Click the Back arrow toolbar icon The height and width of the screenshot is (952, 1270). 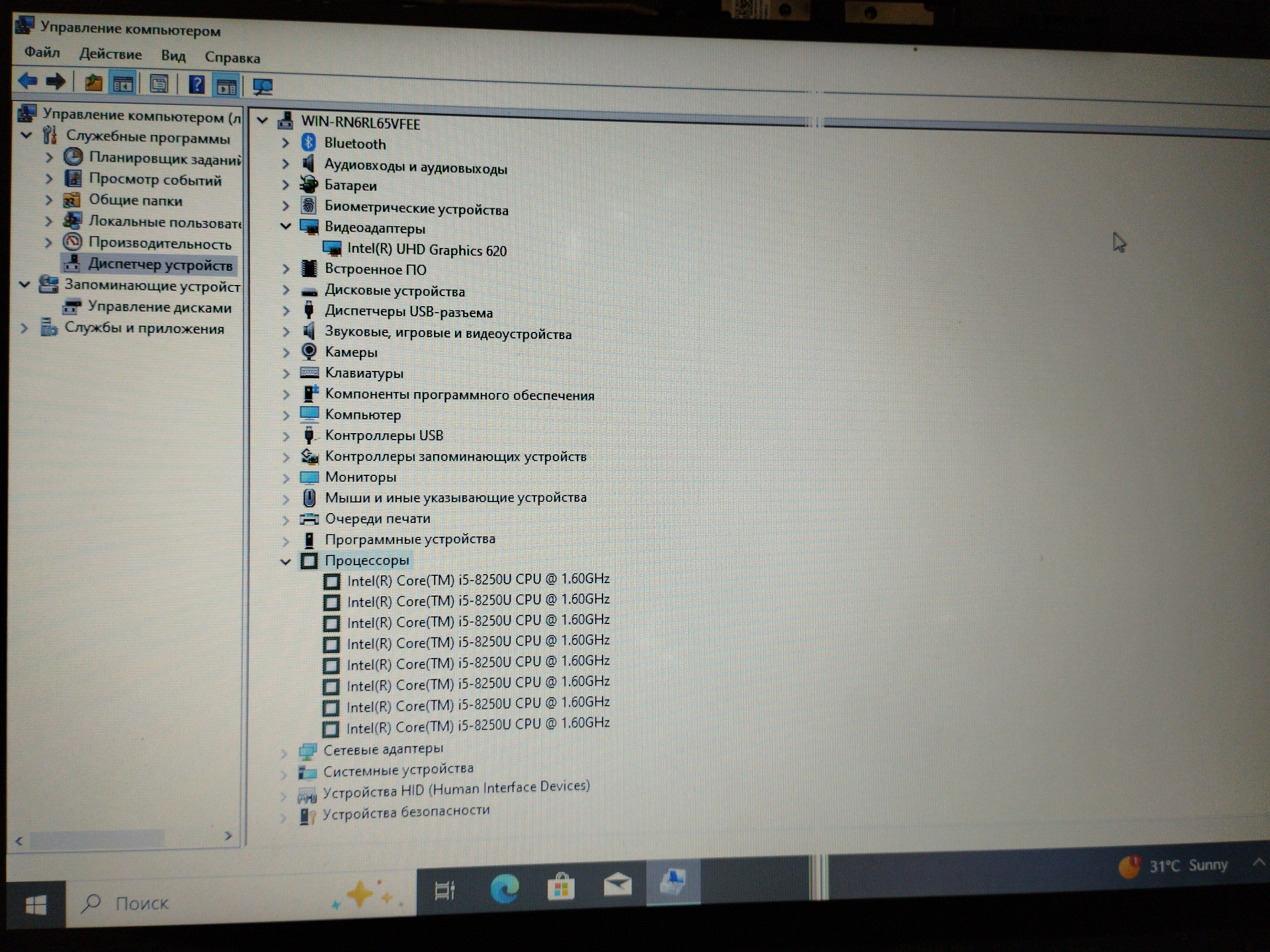(x=27, y=81)
